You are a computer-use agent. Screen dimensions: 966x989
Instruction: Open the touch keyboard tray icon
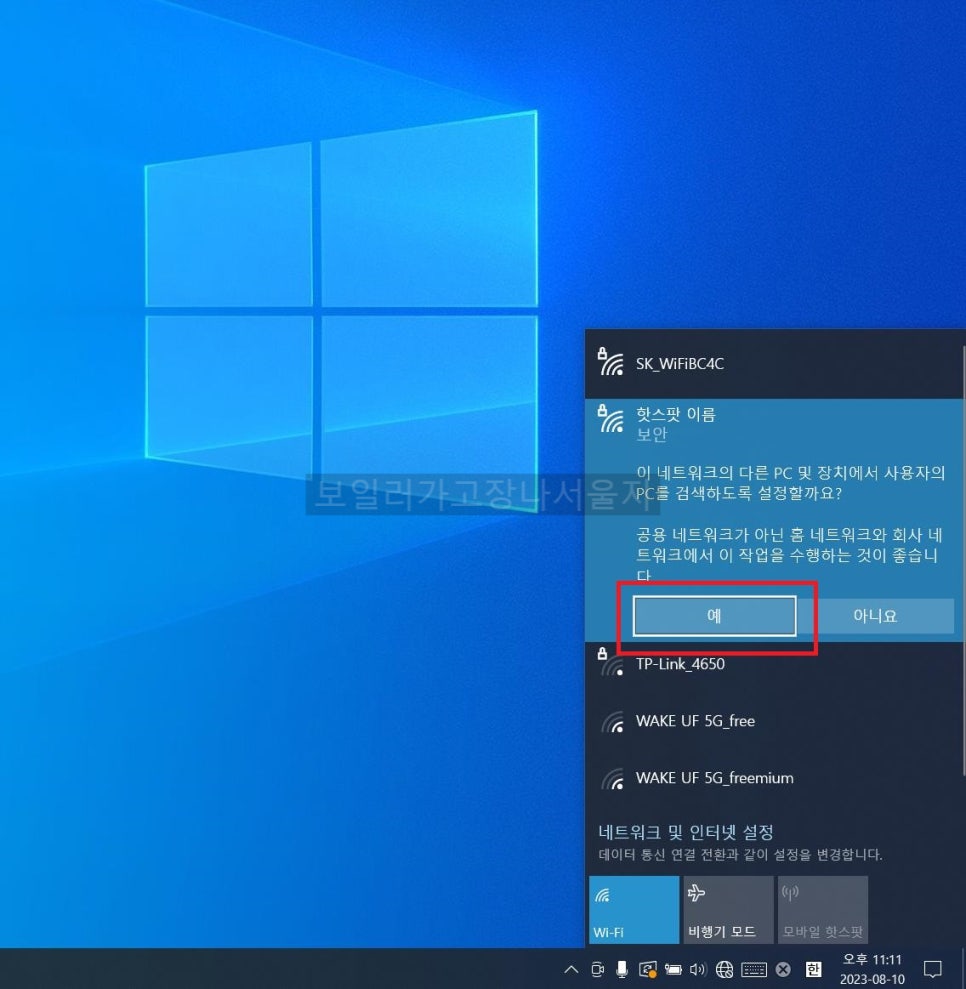pos(754,969)
